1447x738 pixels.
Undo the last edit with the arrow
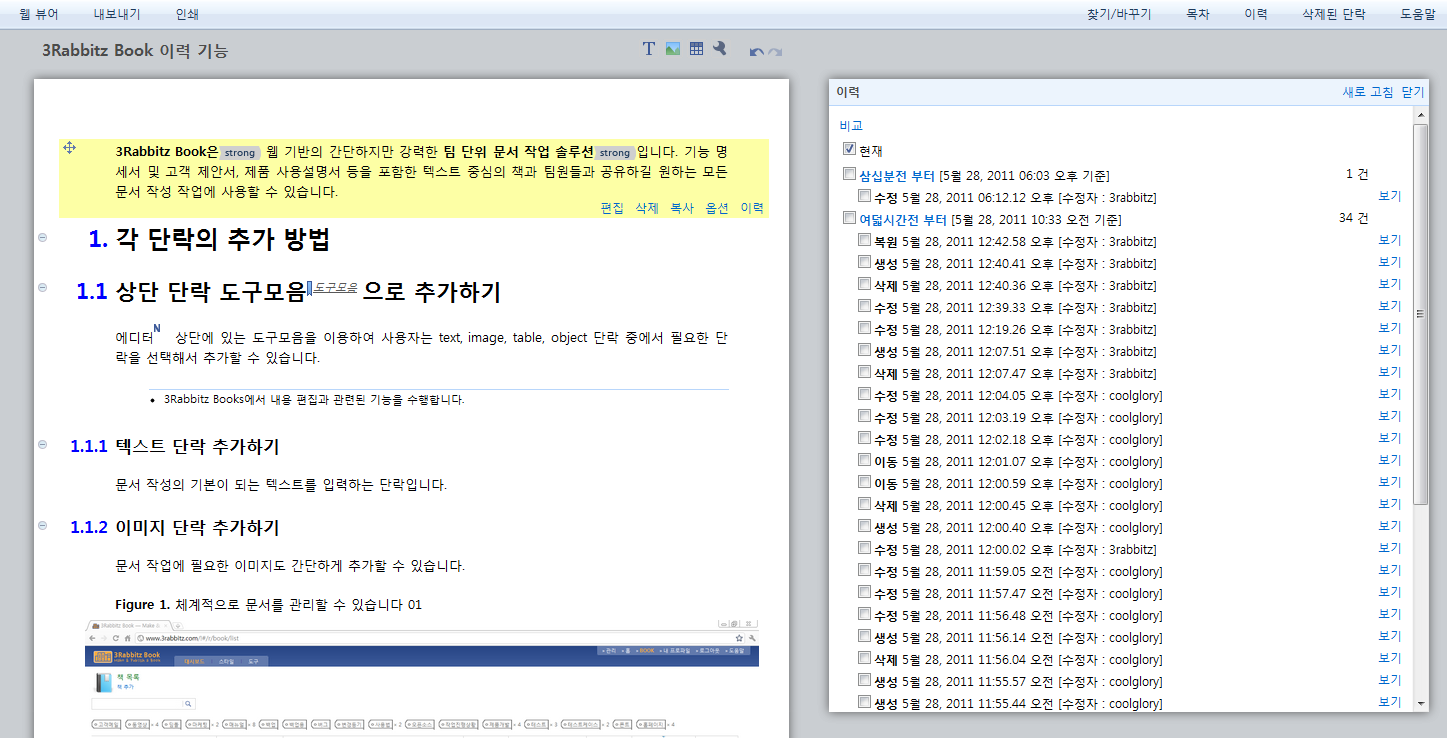pyautogui.click(x=757, y=52)
